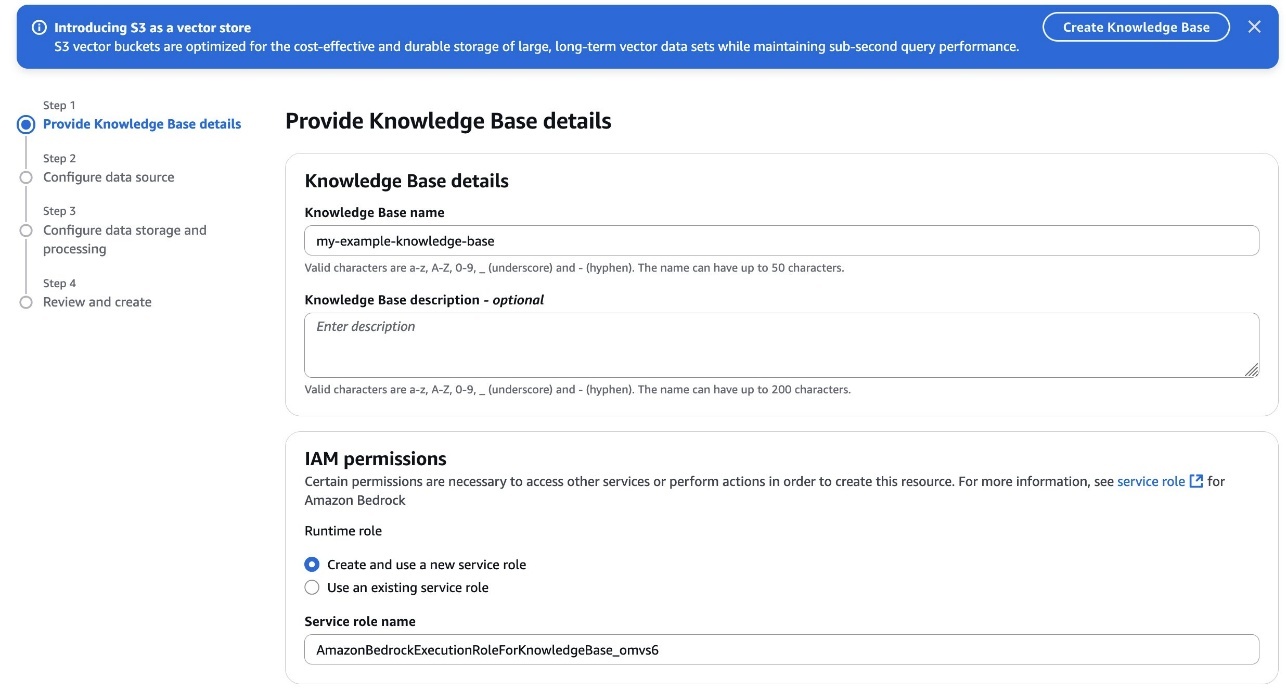Image resolution: width=1287 pixels, height=691 pixels.
Task: Click the Introducing S3 as a vector store heading
Action: 152,28
